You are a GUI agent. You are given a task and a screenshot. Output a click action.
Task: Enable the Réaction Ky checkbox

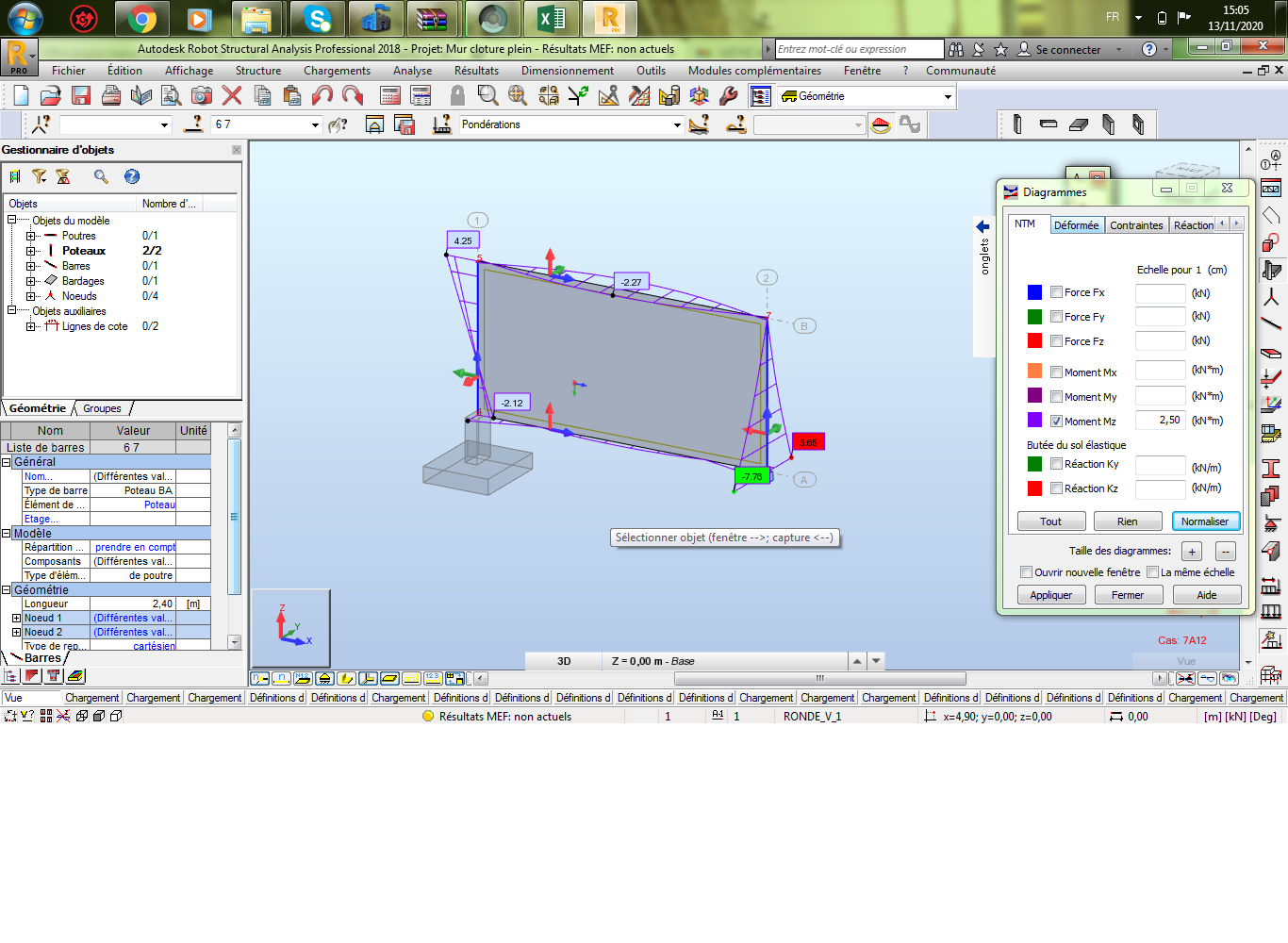coord(1056,464)
